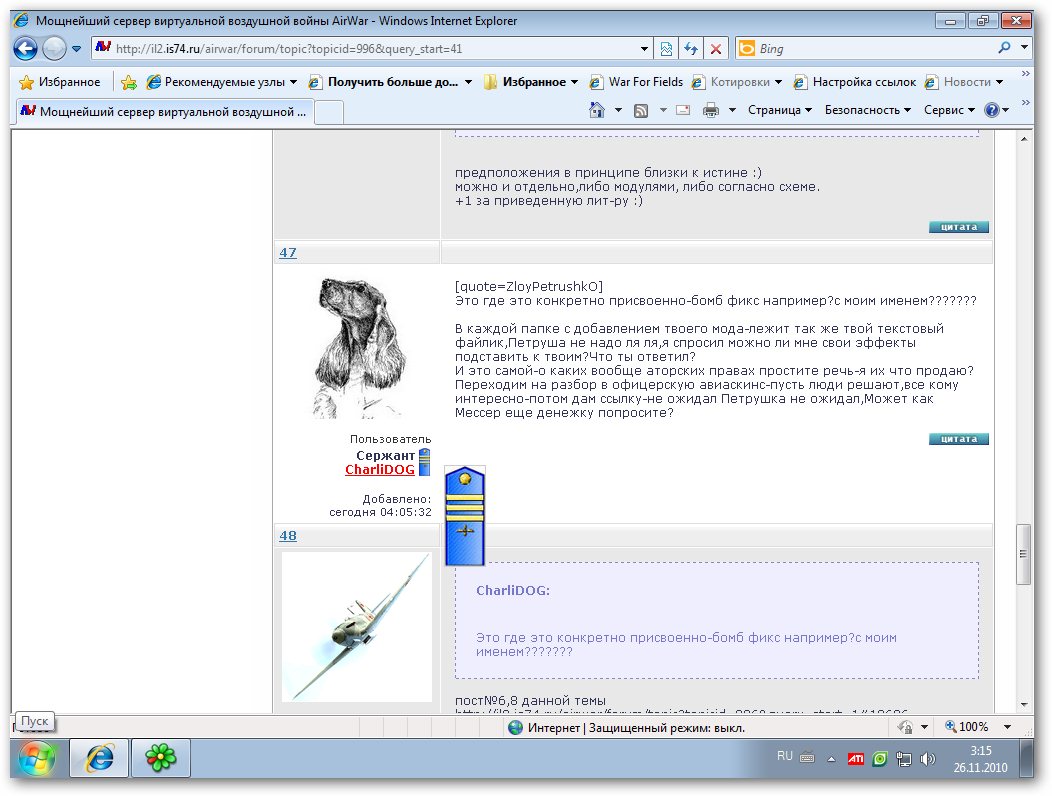Open the Windows Start orb
The width and height of the screenshot is (1052, 796).
tap(37, 758)
